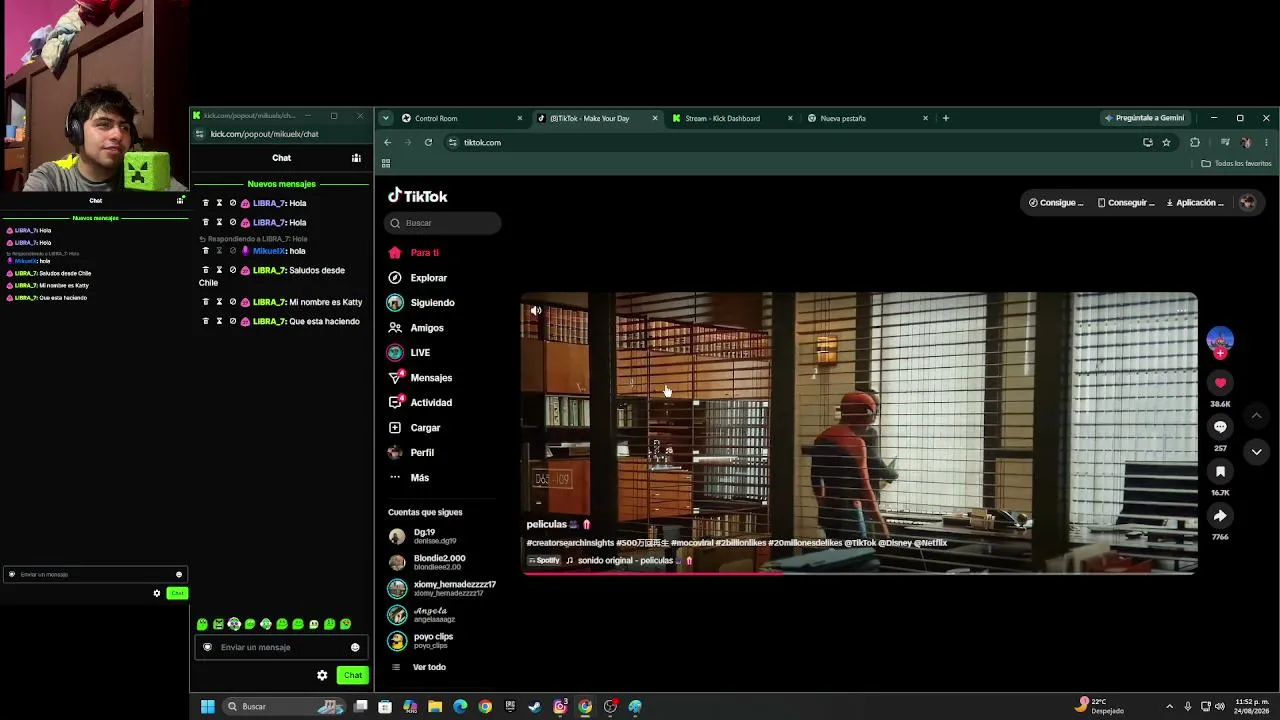The height and width of the screenshot is (720, 1280).
Task: Delete the "Saludos desde Chile" chat message
Action: (206, 270)
